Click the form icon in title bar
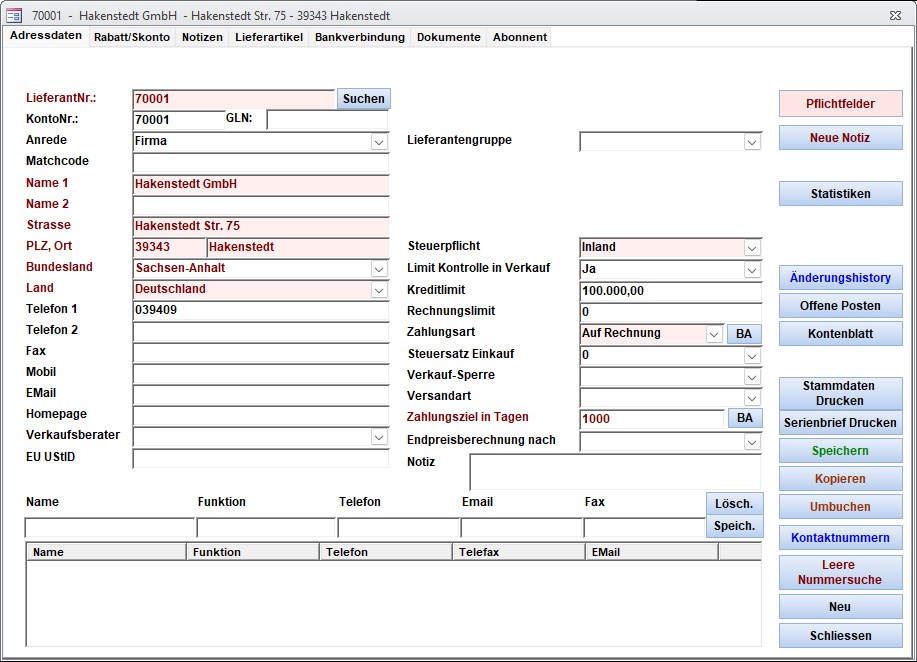The image size is (917, 662). point(14,16)
